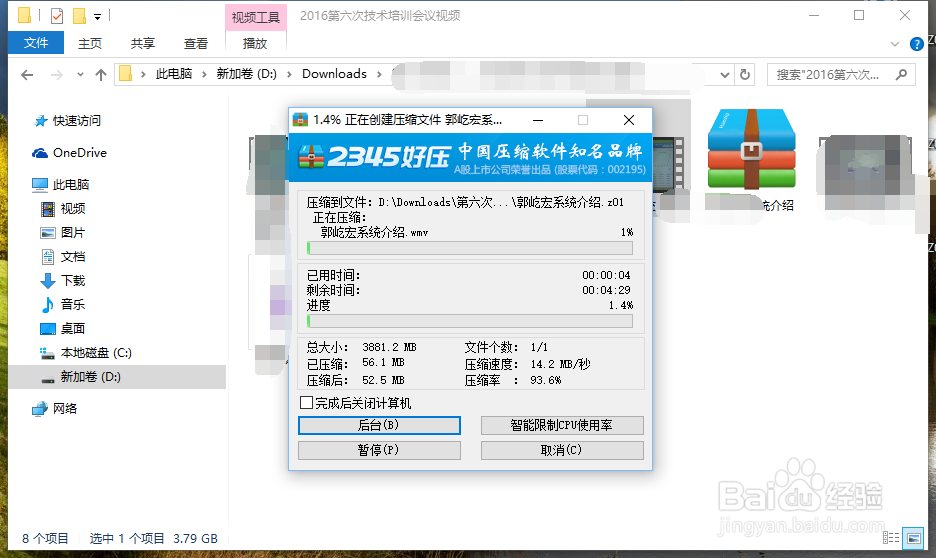Select the 2345好压 archive file icon
Image resolution: width=936 pixels, height=558 pixels.
752,149
